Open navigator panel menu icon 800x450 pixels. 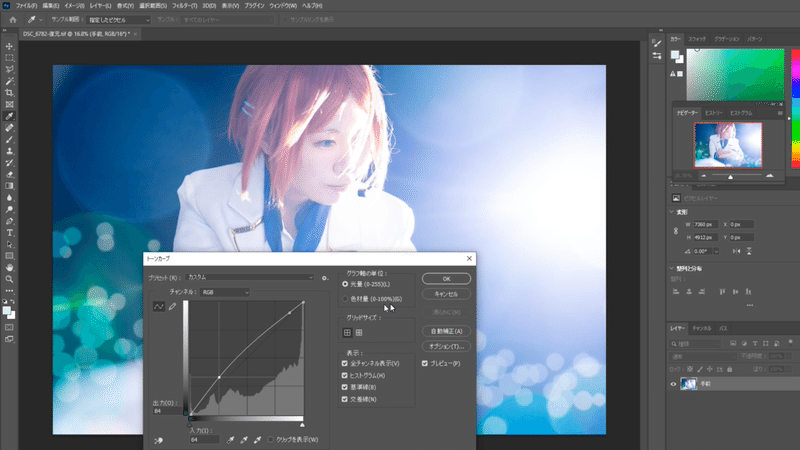[780, 113]
